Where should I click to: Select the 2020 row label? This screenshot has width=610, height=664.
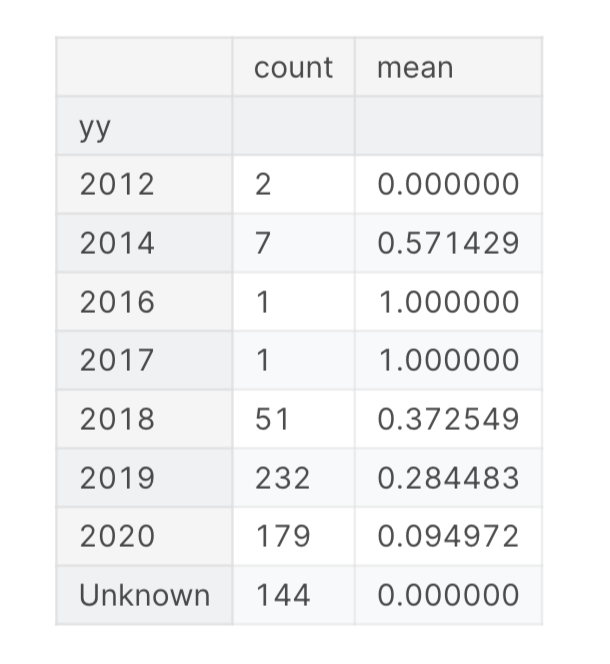coord(117,537)
